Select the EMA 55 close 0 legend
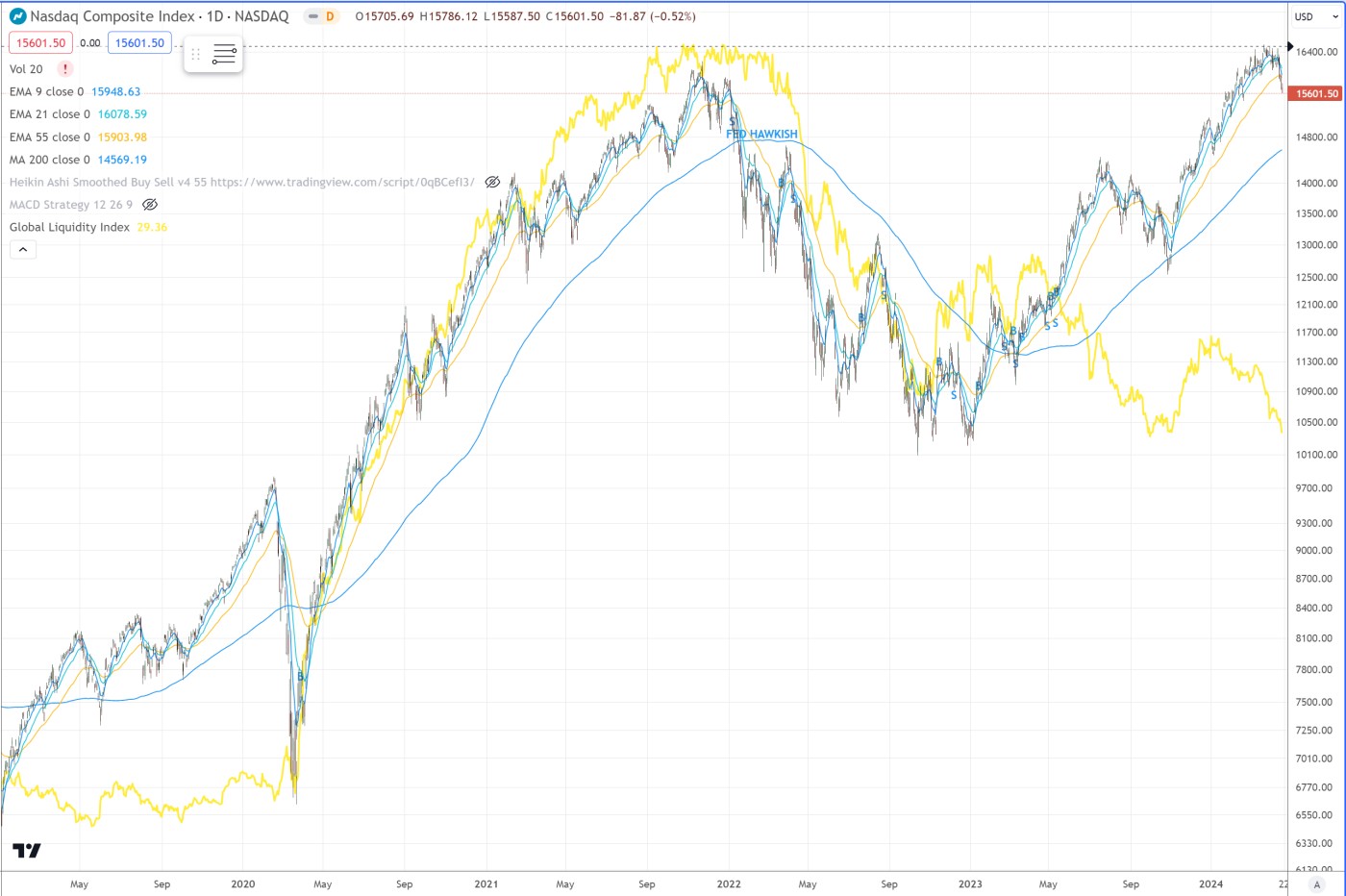 [50, 137]
